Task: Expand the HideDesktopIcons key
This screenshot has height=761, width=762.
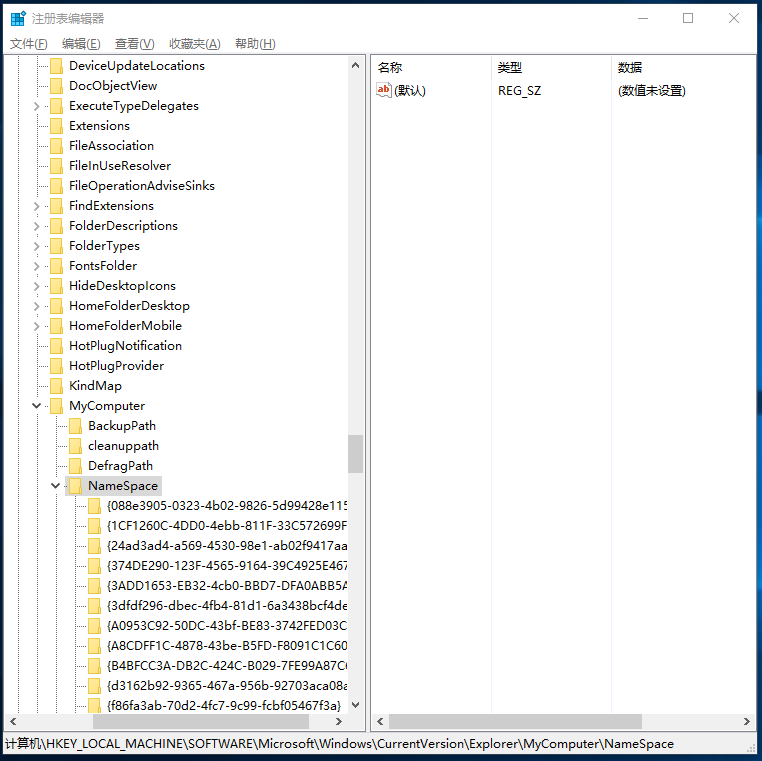Action: [36, 286]
